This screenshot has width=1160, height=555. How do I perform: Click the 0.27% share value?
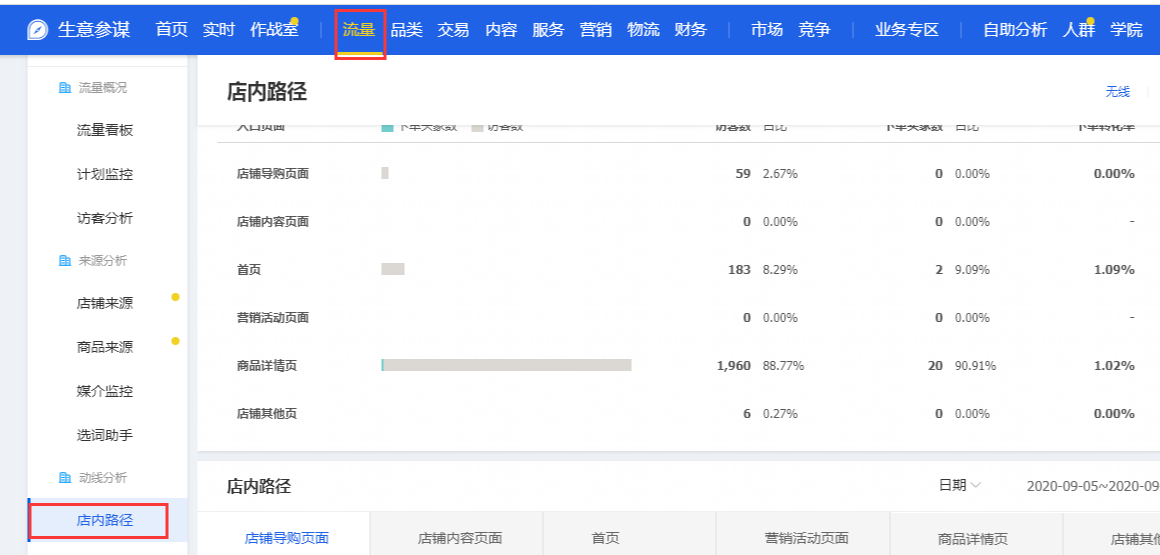click(x=780, y=414)
